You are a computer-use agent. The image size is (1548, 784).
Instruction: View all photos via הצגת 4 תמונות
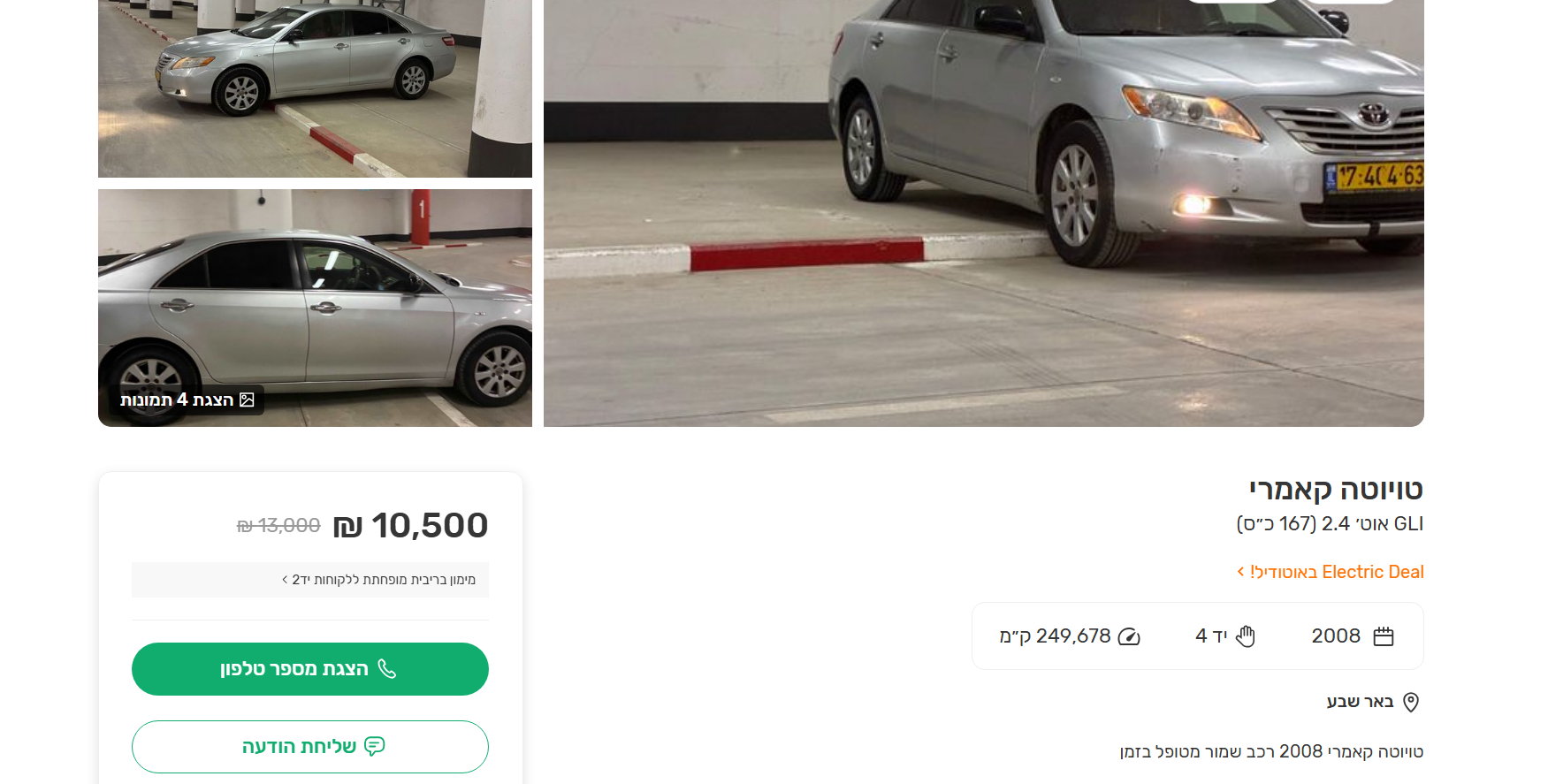[187, 400]
